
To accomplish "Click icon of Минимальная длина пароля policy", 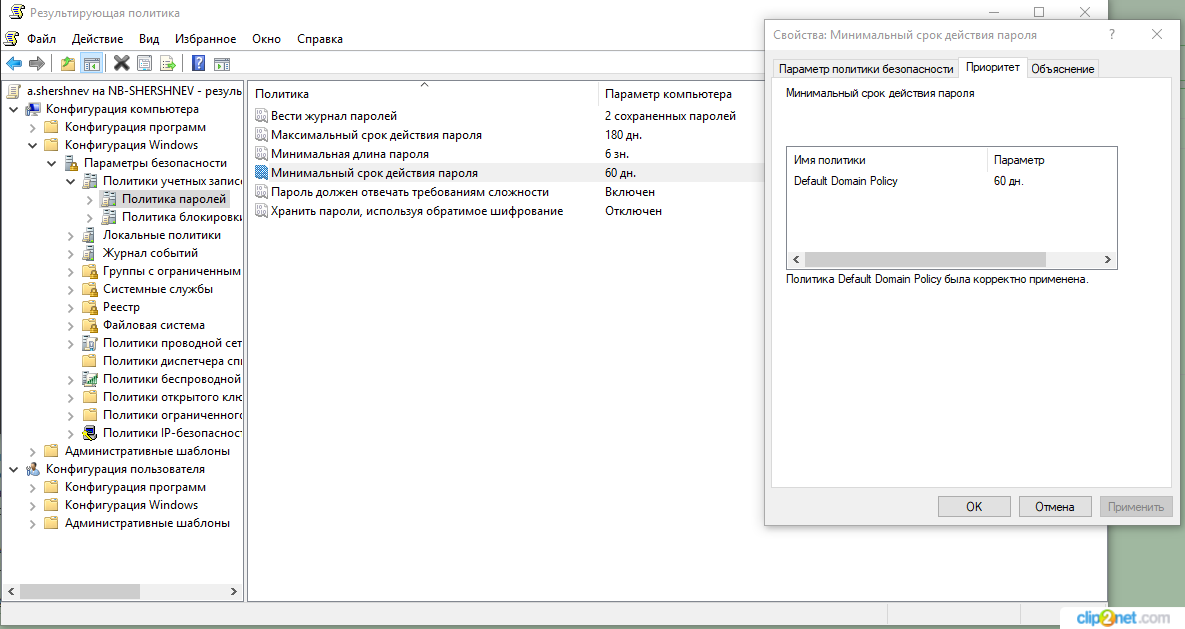I will coord(261,153).
